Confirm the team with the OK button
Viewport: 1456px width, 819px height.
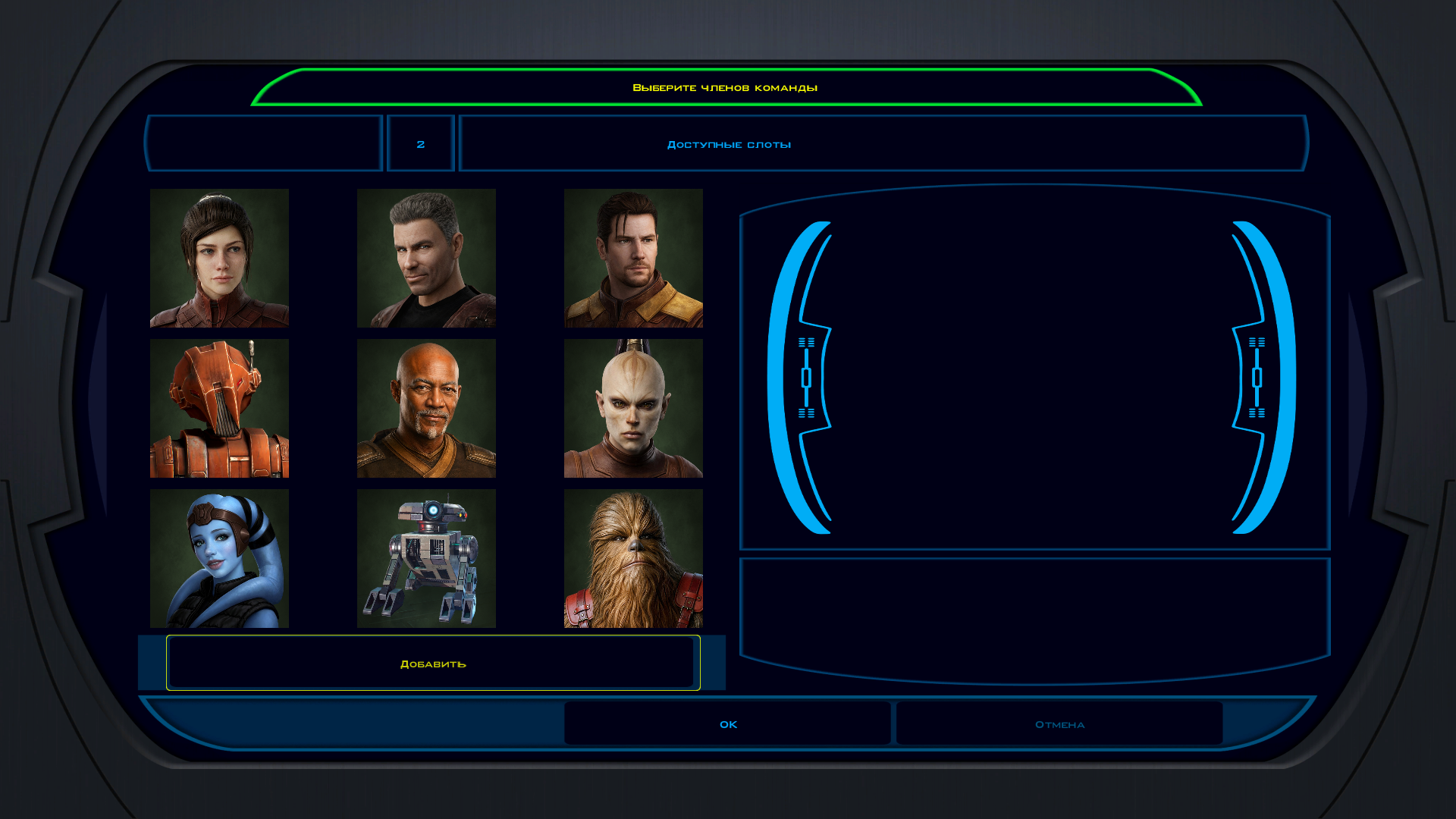[728, 723]
